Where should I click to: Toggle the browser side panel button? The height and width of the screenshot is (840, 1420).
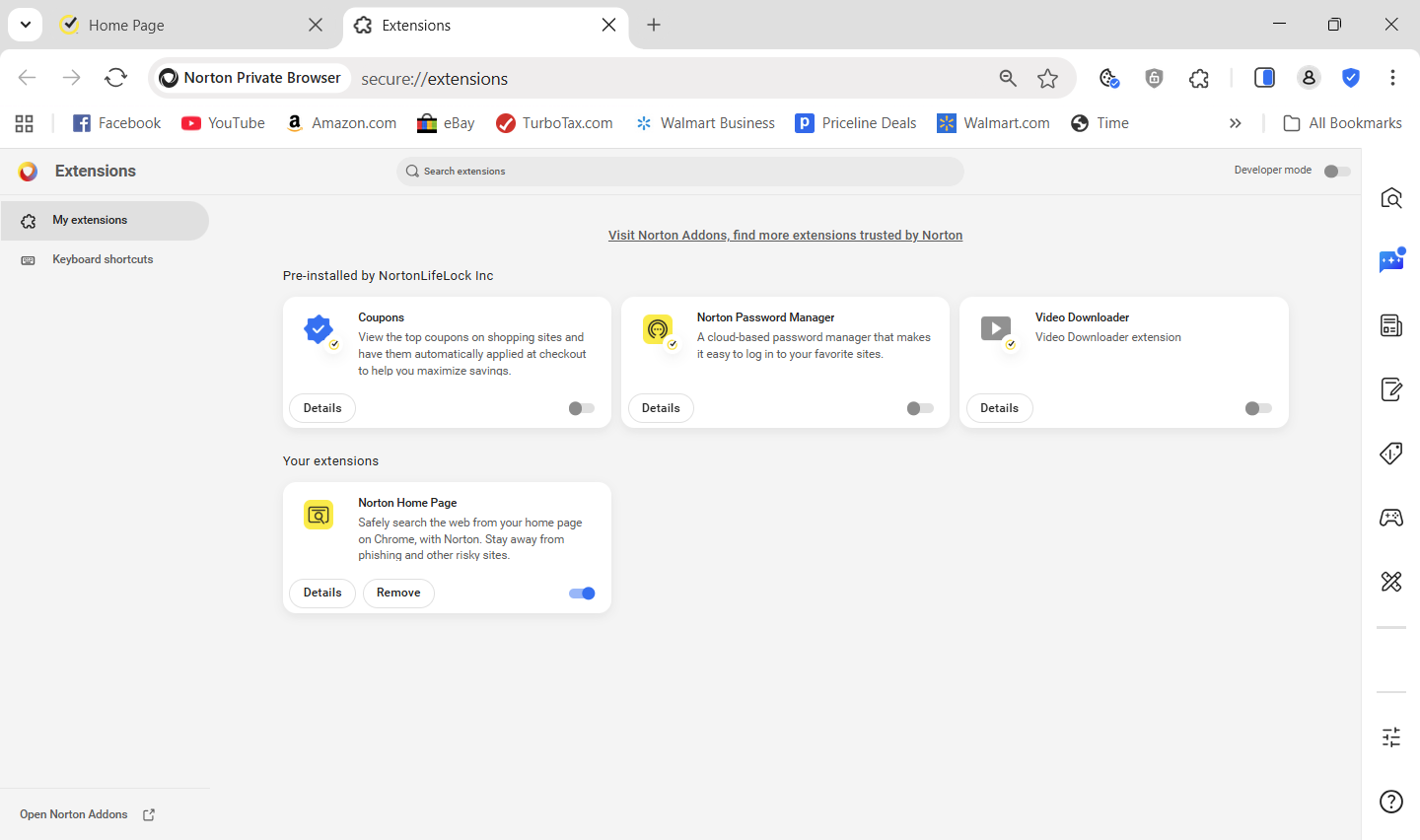tap(1264, 78)
